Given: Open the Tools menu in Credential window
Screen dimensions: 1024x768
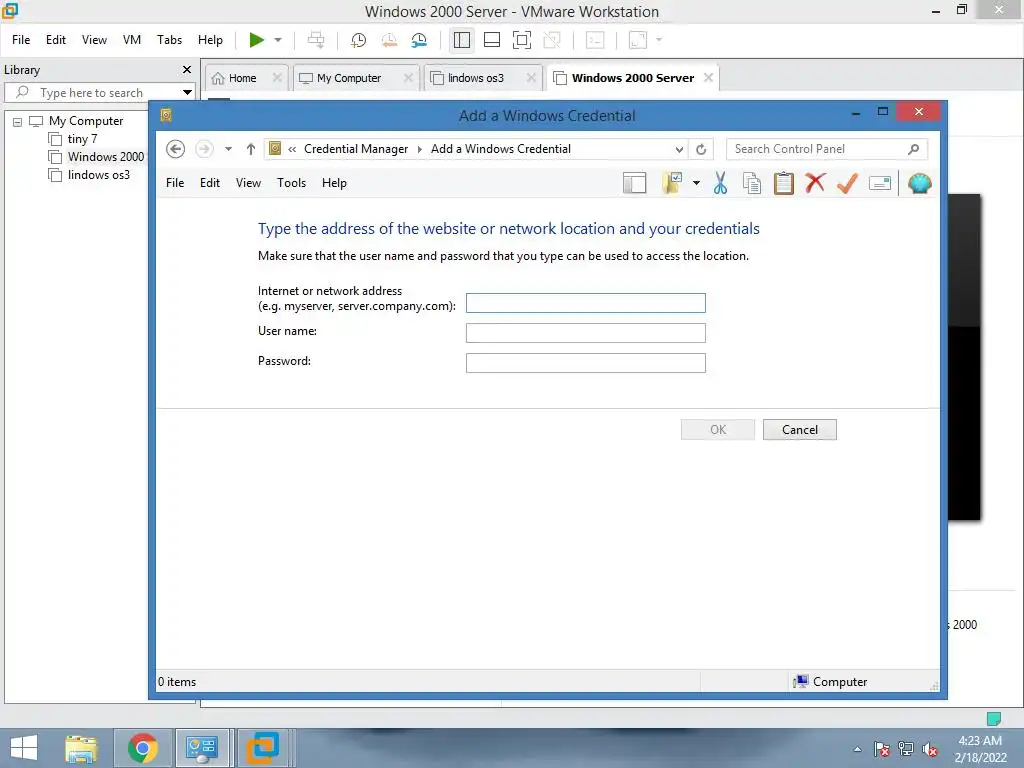Looking at the screenshot, I should pyautogui.click(x=291, y=183).
